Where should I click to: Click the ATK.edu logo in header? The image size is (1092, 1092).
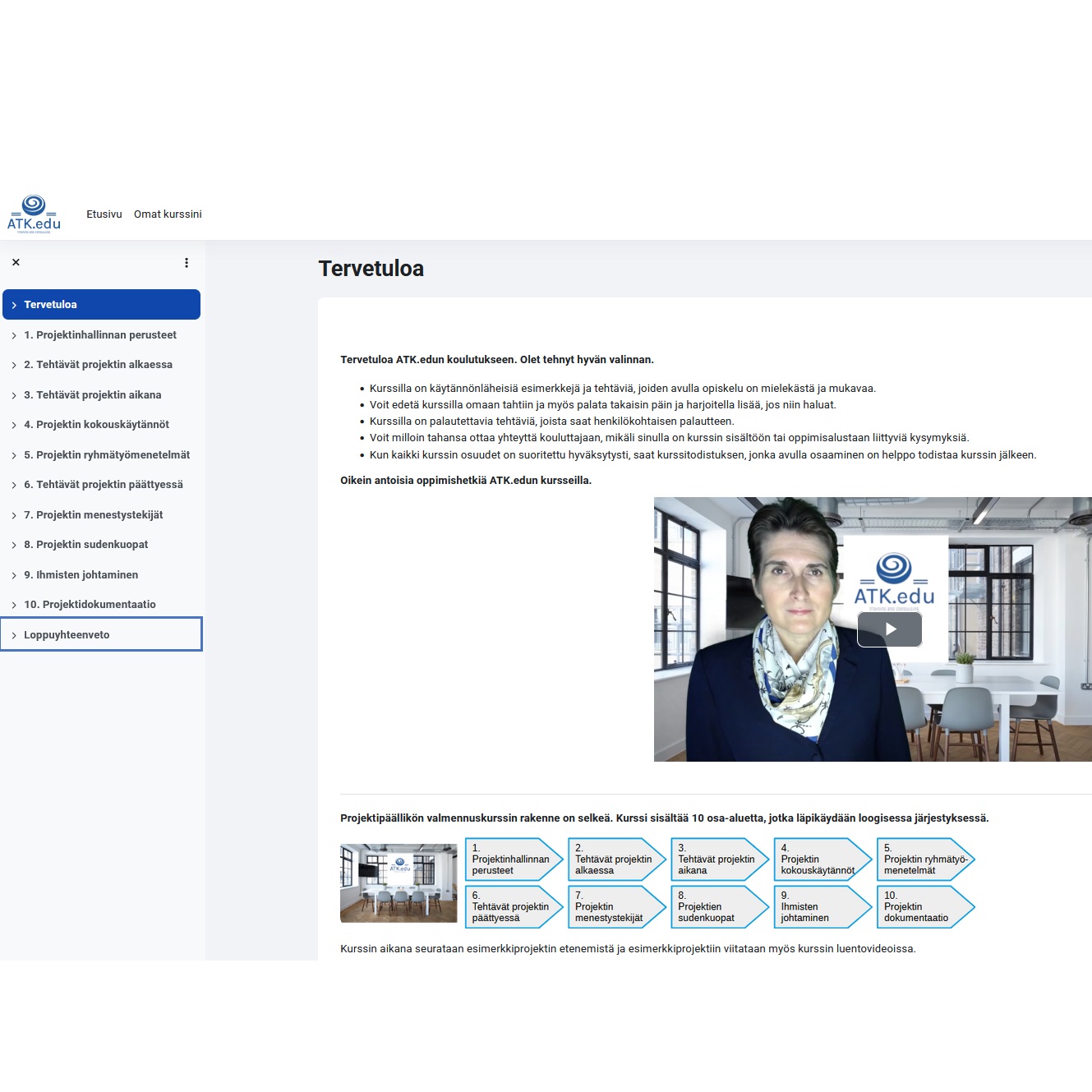tap(34, 214)
